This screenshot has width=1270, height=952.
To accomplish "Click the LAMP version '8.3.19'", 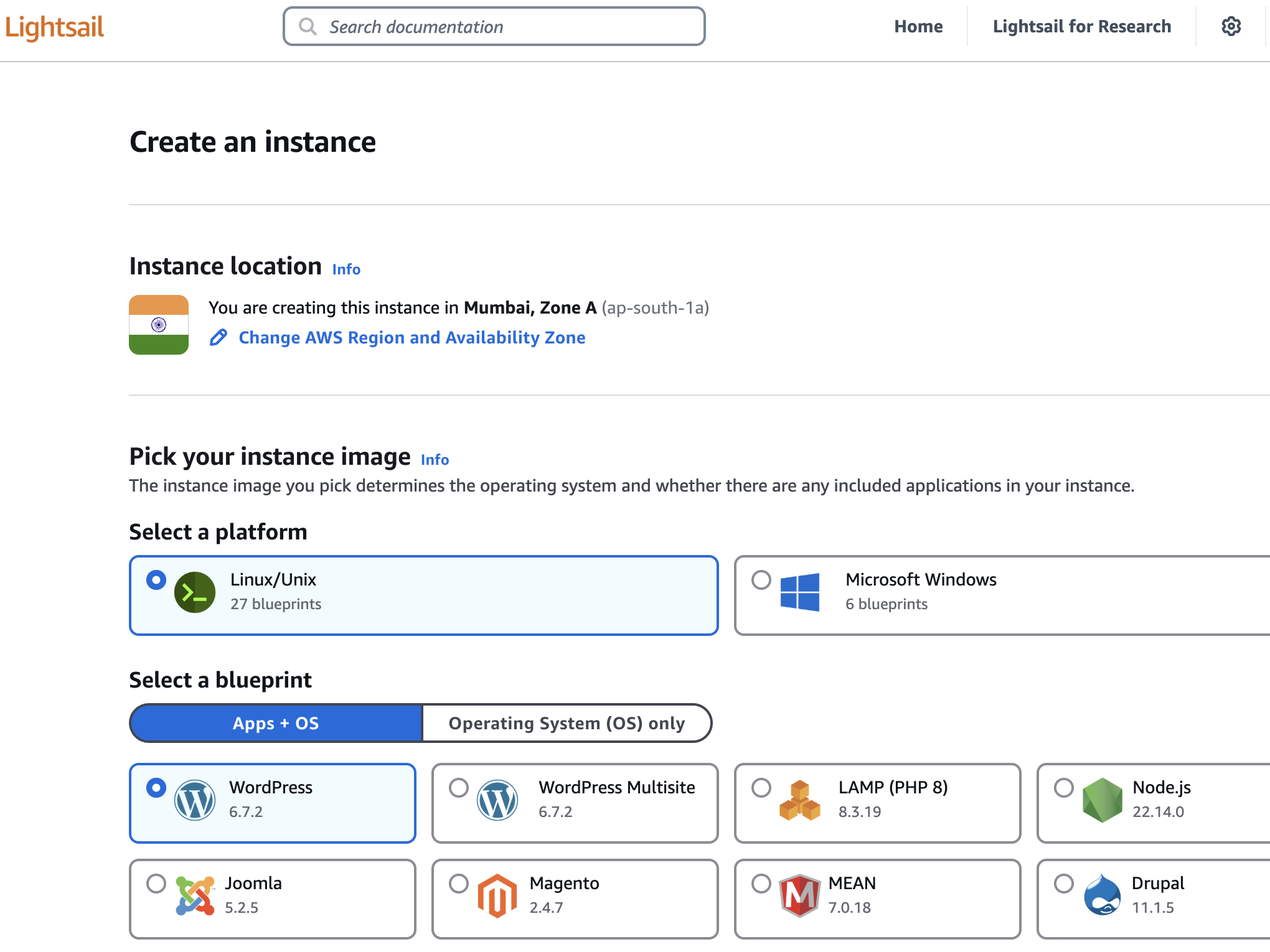I will point(860,812).
